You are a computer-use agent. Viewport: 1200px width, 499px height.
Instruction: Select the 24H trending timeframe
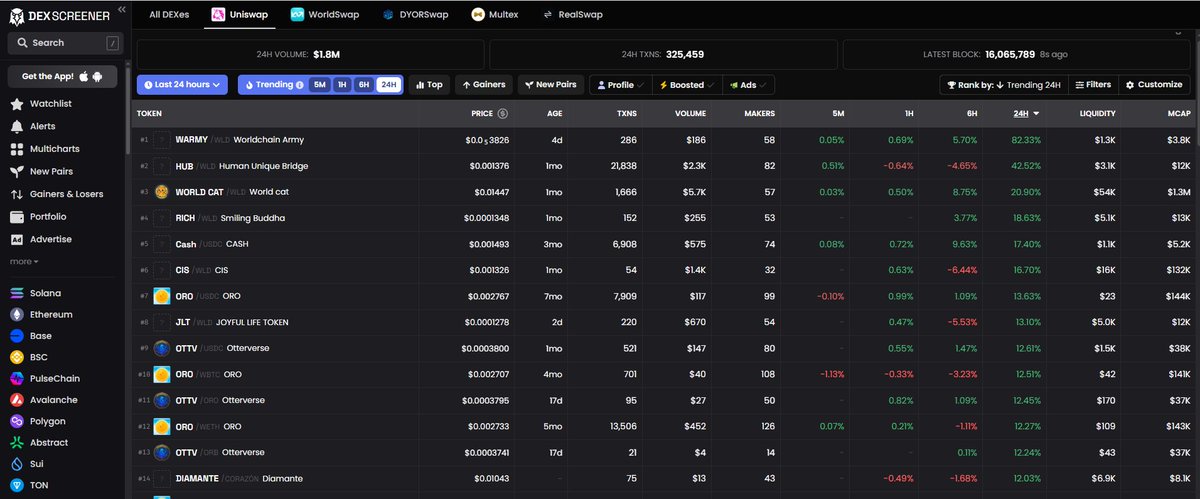click(389, 85)
